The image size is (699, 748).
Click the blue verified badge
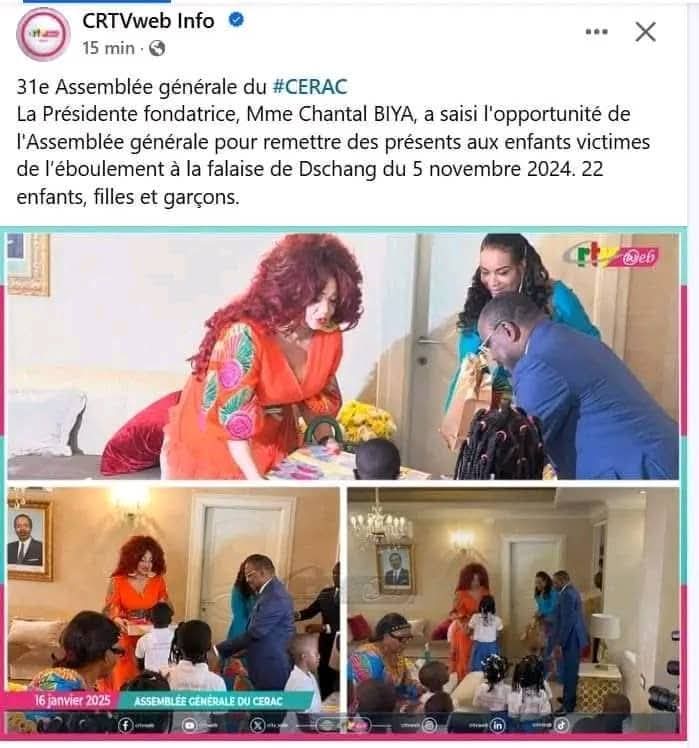pyautogui.click(x=236, y=20)
